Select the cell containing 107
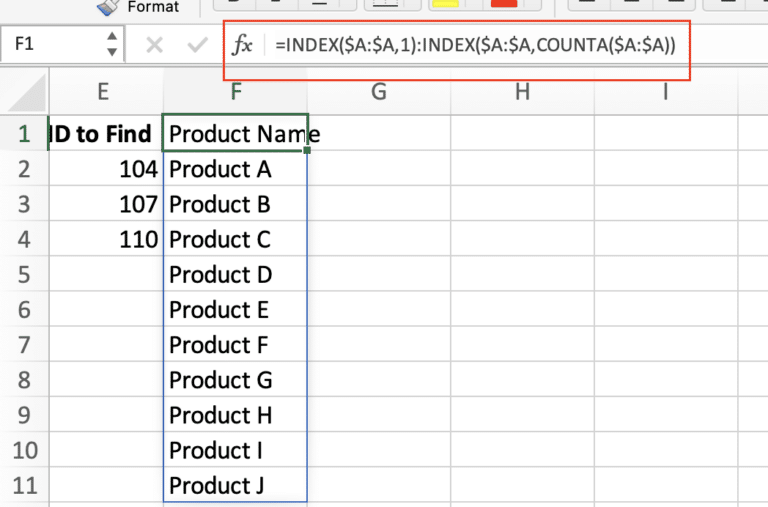This screenshot has height=507, width=768. coord(103,205)
